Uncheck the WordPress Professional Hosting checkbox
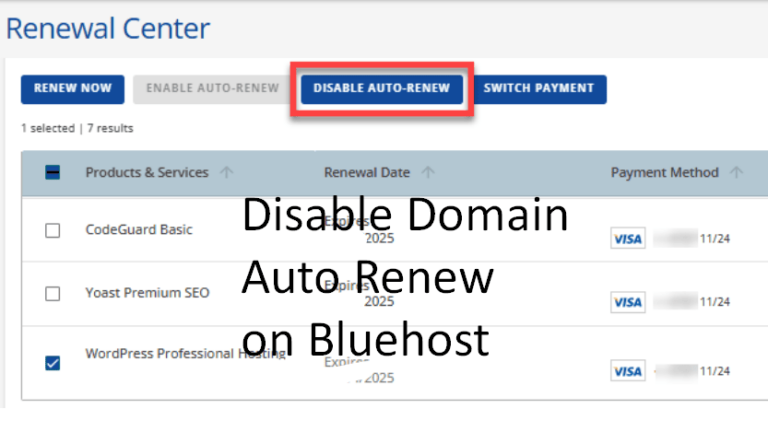The image size is (768, 432). pyautogui.click(x=52, y=363)
